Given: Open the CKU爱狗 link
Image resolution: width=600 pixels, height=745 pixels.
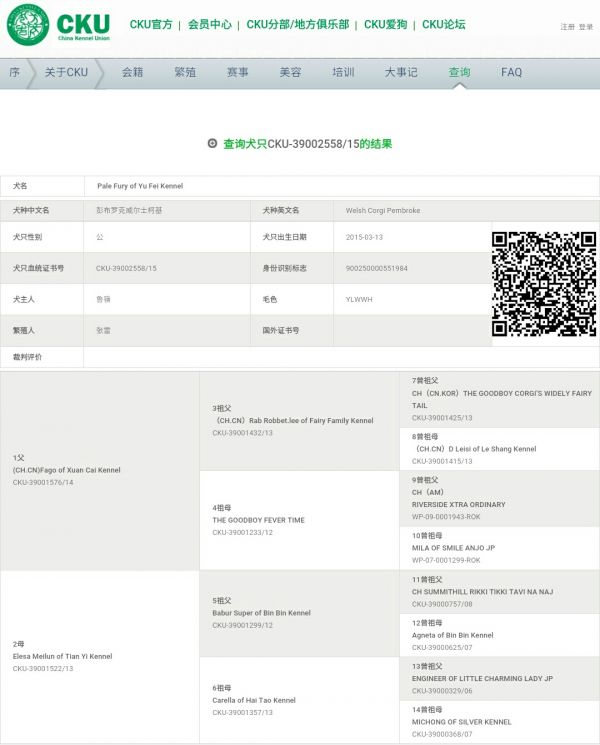Looking at the screenshot, I should click(x=385, y=25).
